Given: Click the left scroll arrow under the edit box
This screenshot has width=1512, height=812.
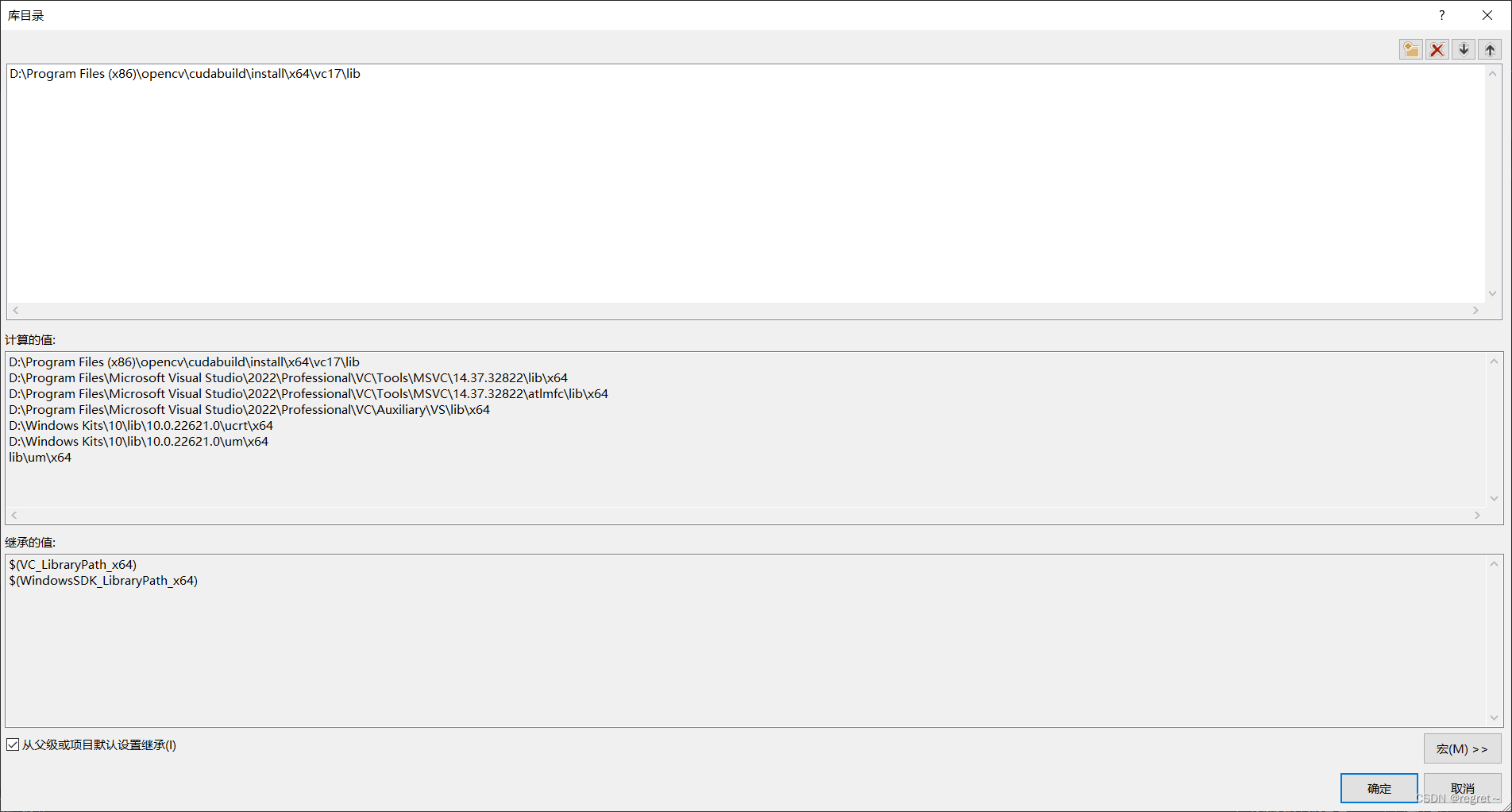Looking at the screenshot, I should click(x=14, y=310).
